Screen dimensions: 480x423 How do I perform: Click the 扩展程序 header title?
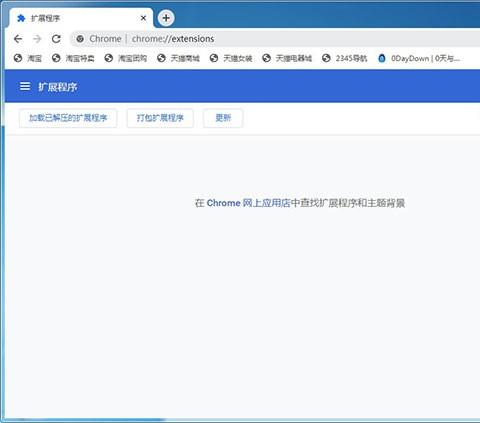coord(58,87)
